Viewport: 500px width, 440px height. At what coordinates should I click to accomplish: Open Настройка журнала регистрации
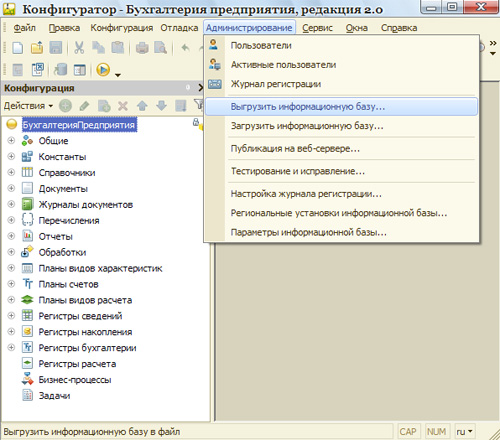click(x=342, y=194)
